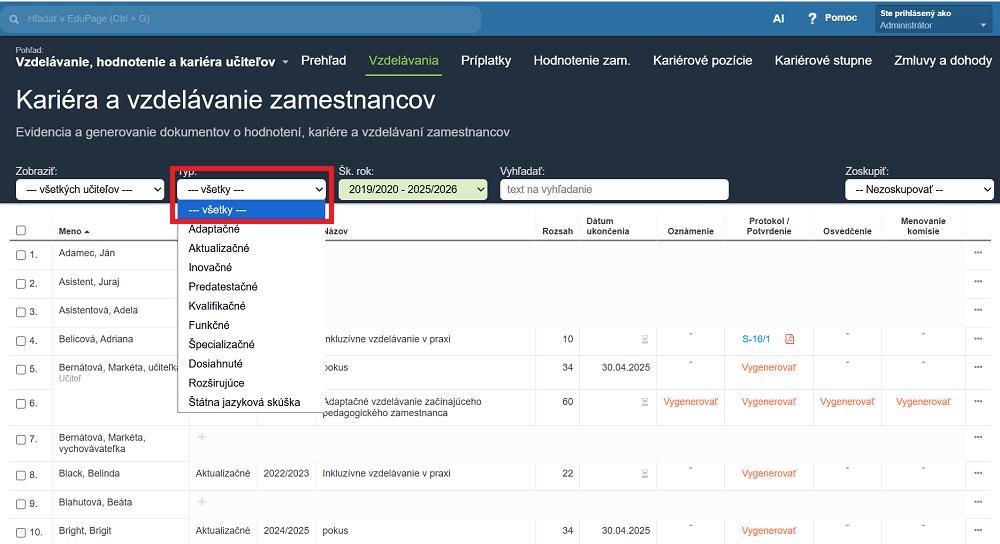Click Vygenerovať under Menovanie komisie
The image size is (1000, 544).
[x=923, y=401]
